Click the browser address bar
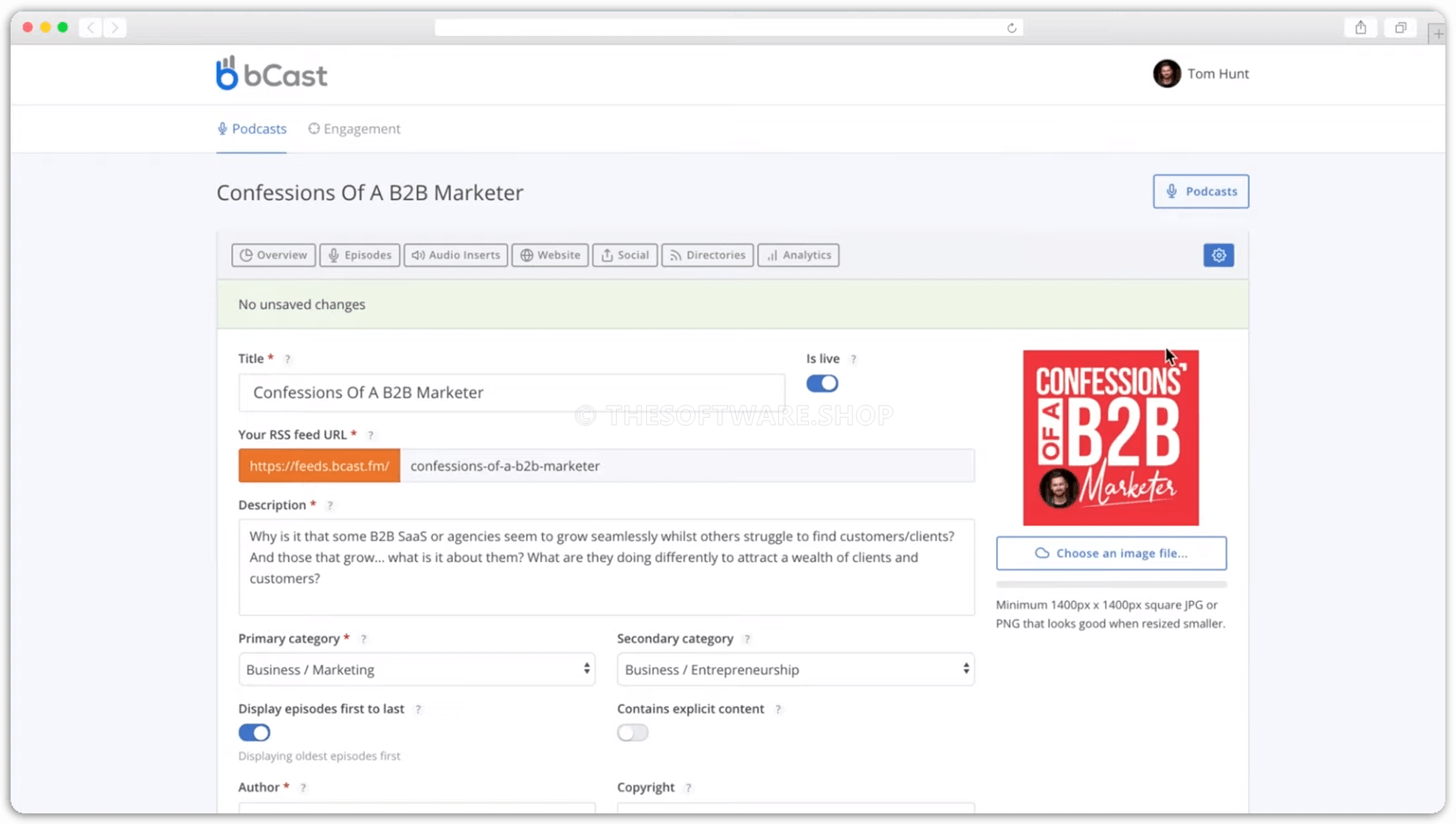Screen dimensions: 1456x824 pyautogui.click(x=728, y=28)
